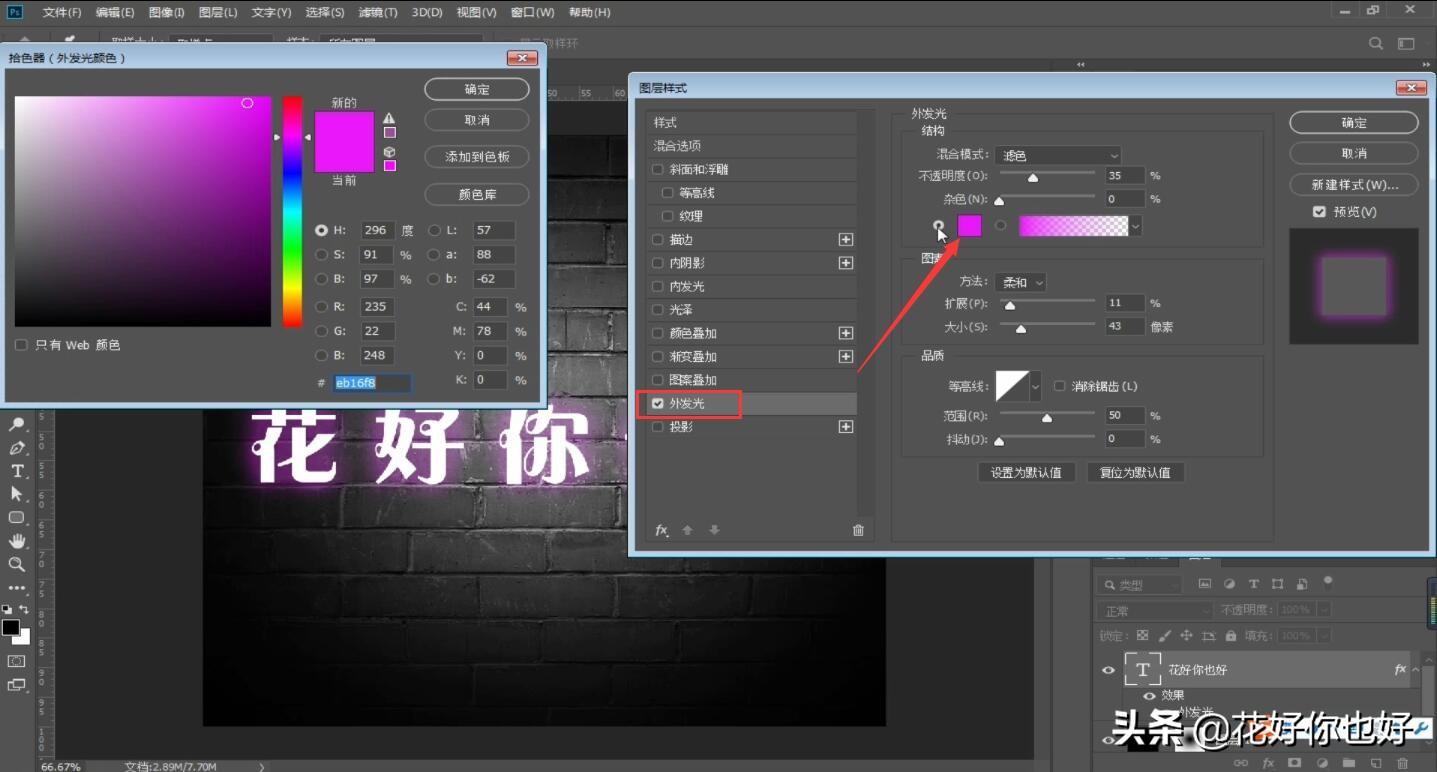Add another Color Overlay with plus icon
Viewport: 1437px width, 772px height.
(x=846, y=333)
